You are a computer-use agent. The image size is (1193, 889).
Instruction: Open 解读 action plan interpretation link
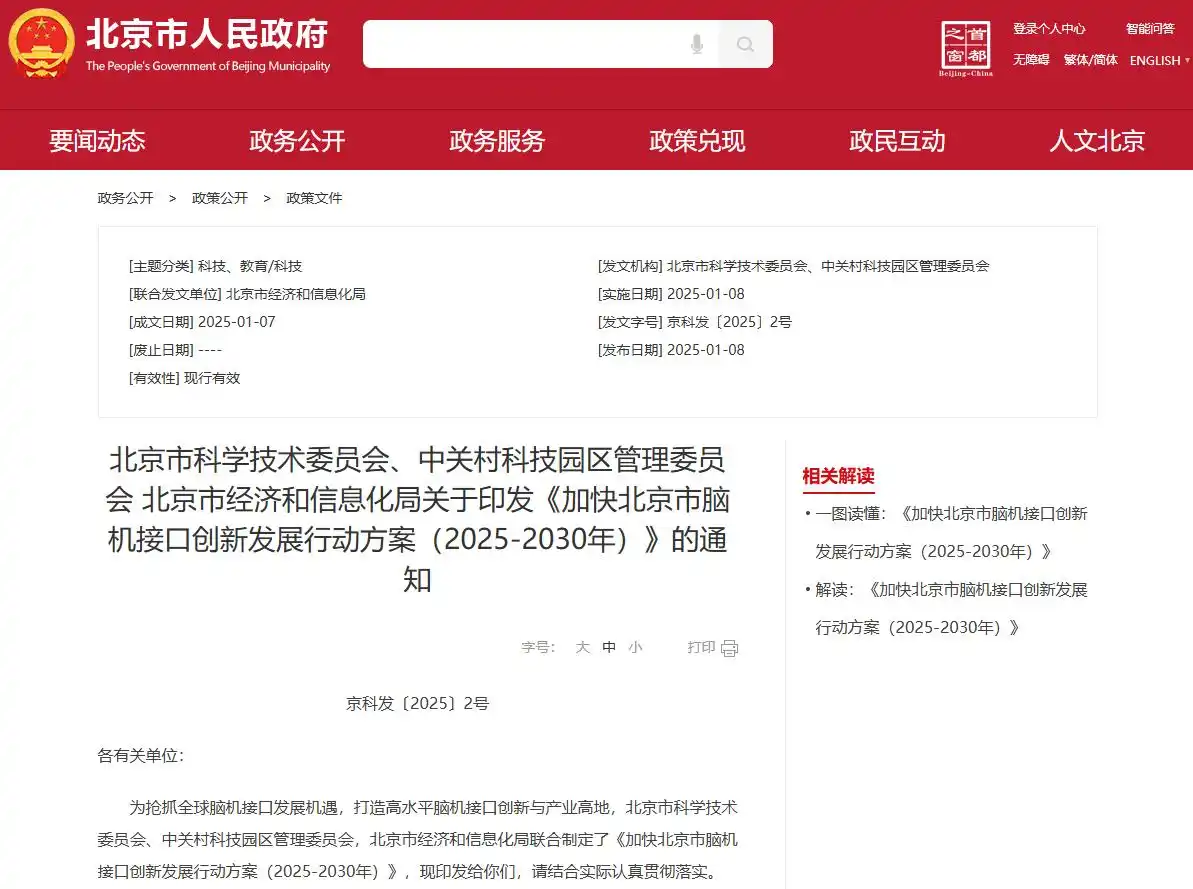pos(951,608)
